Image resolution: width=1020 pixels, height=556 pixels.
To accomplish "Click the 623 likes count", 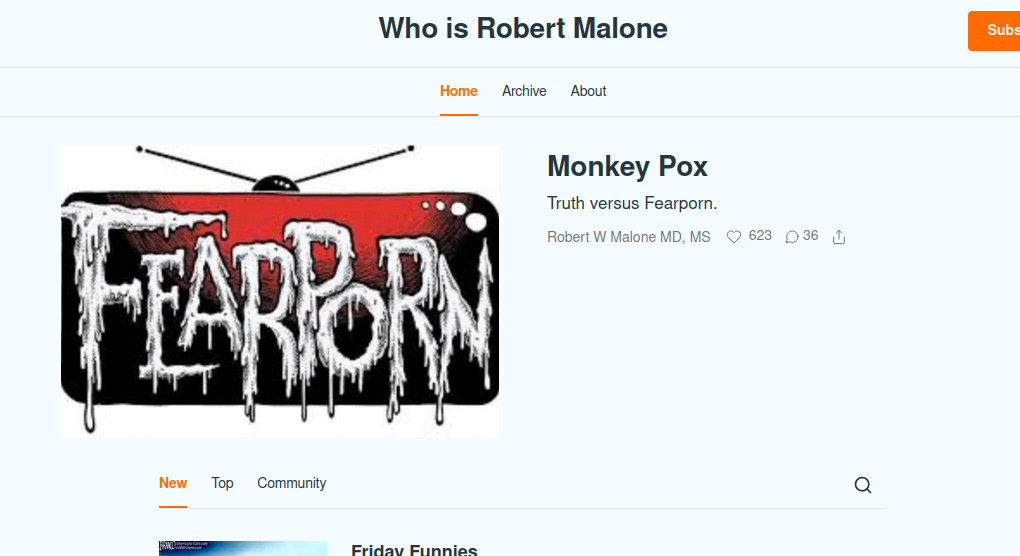I will (x=760, y=235).
